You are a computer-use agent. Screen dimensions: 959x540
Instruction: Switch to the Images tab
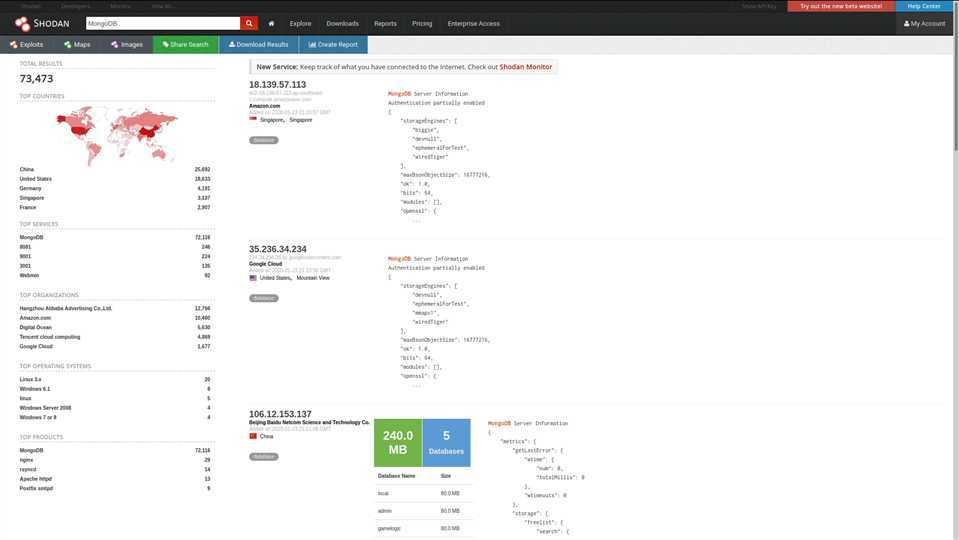127,45
